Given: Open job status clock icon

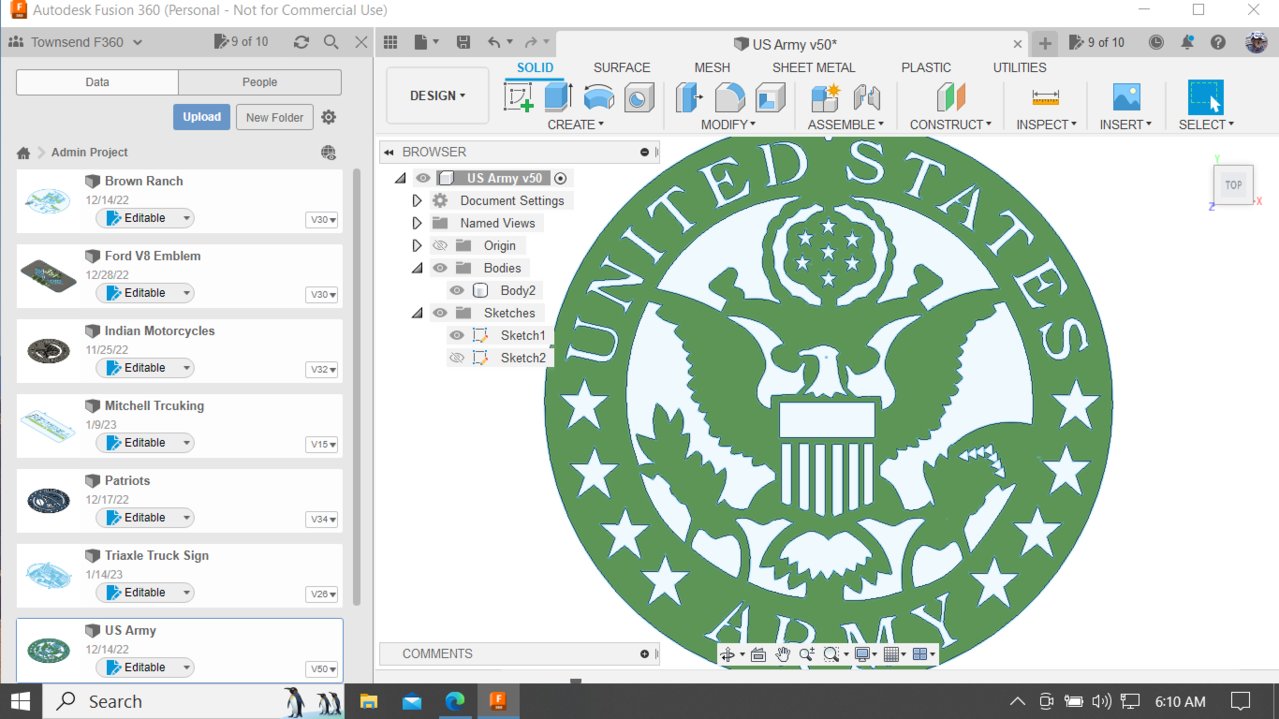Looking at the screenshot, I should pyautogui.click(x=1156, y=42).
